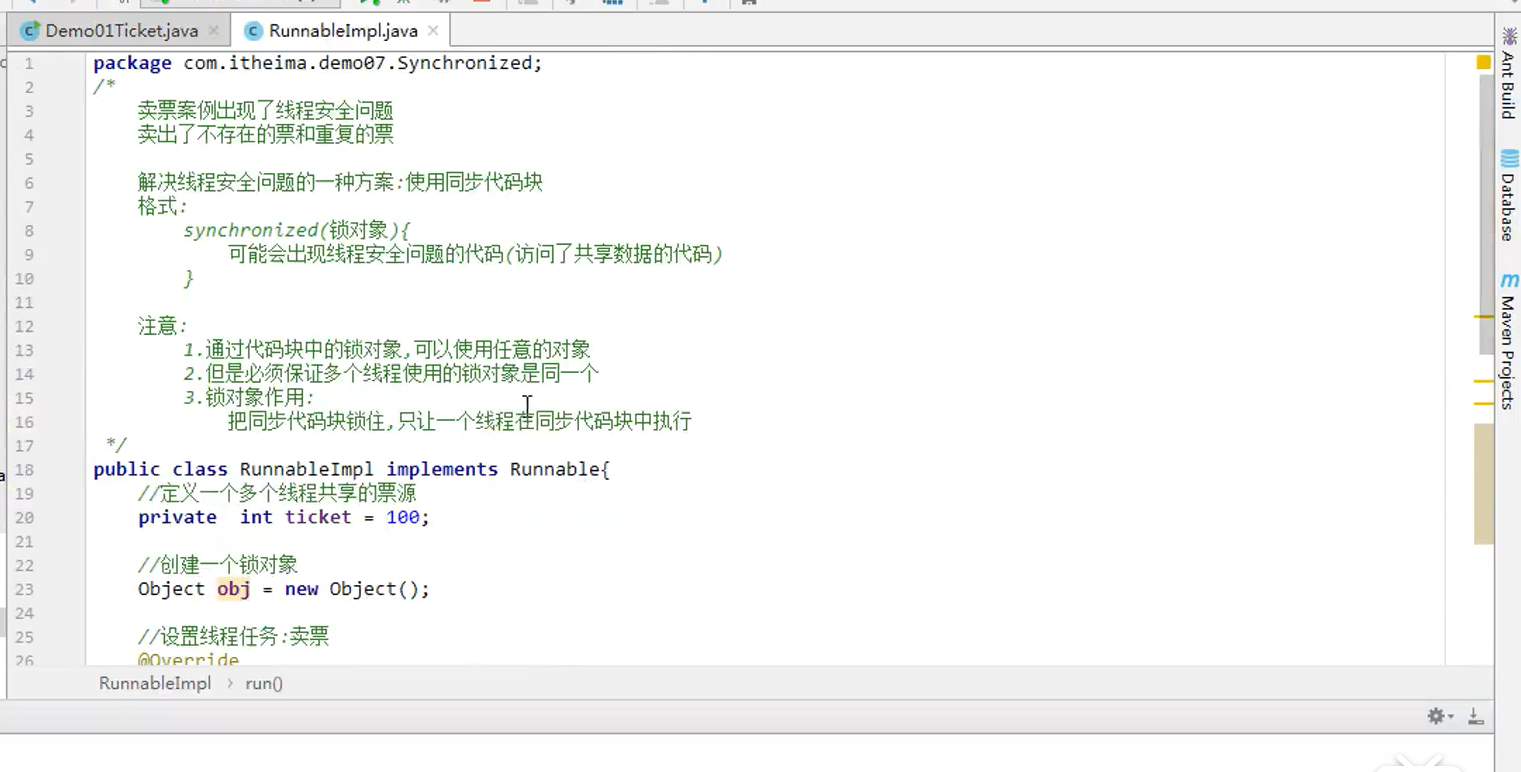
Task: Click the value 100 on line 20
Action: (x=403, y=517)
